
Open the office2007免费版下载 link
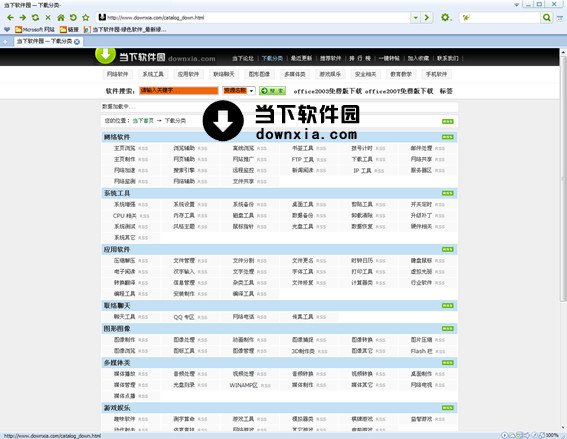pos(399,91)
